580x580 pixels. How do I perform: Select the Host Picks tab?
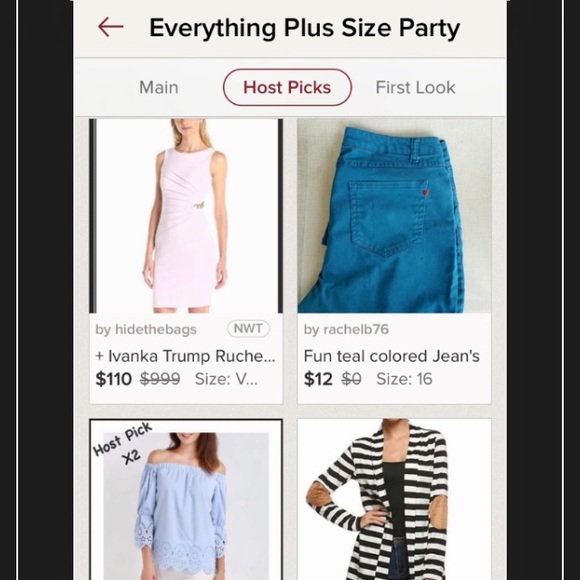tap(287, 88)
